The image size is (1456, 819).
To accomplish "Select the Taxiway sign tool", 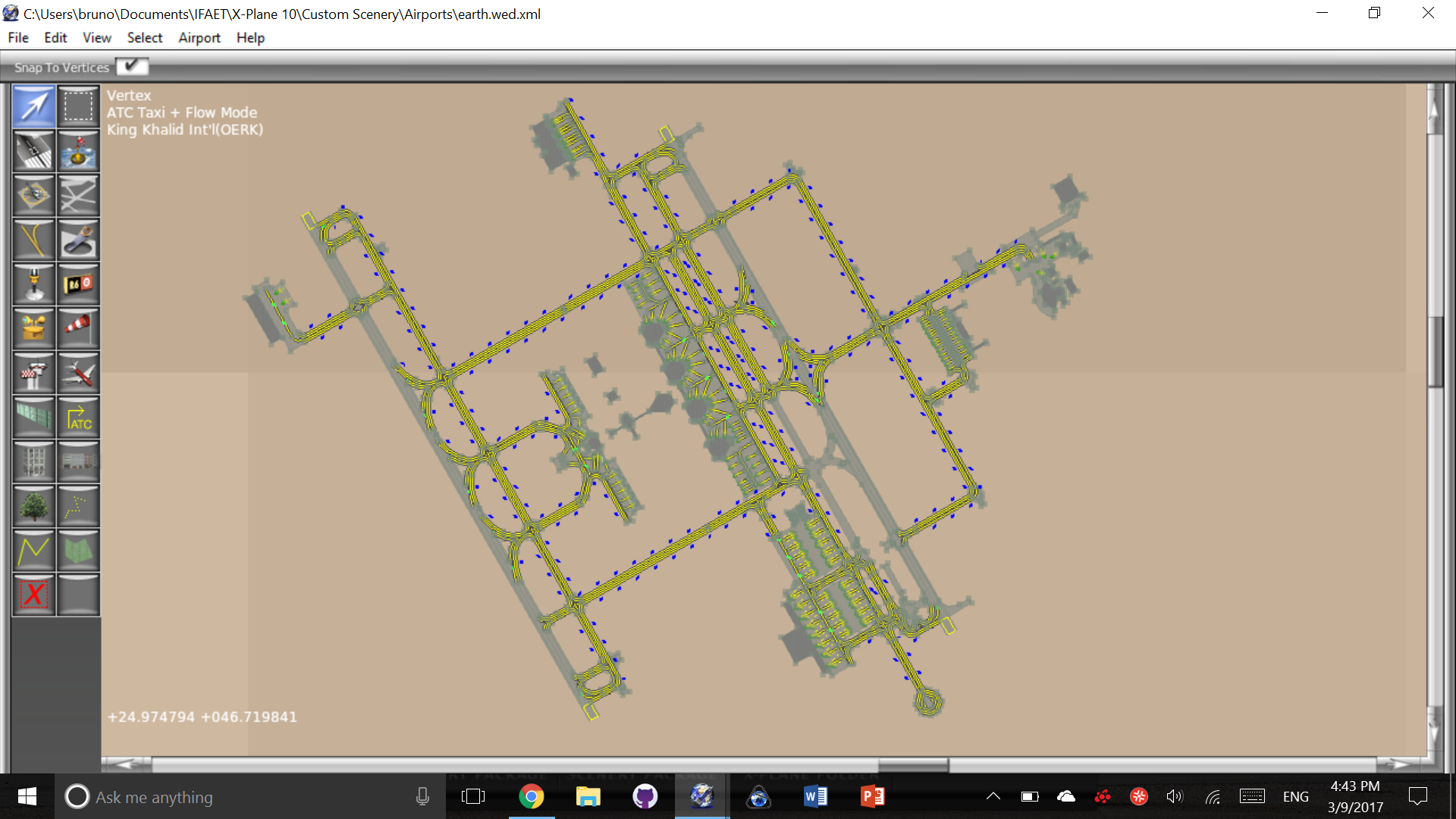I will 78,284.
